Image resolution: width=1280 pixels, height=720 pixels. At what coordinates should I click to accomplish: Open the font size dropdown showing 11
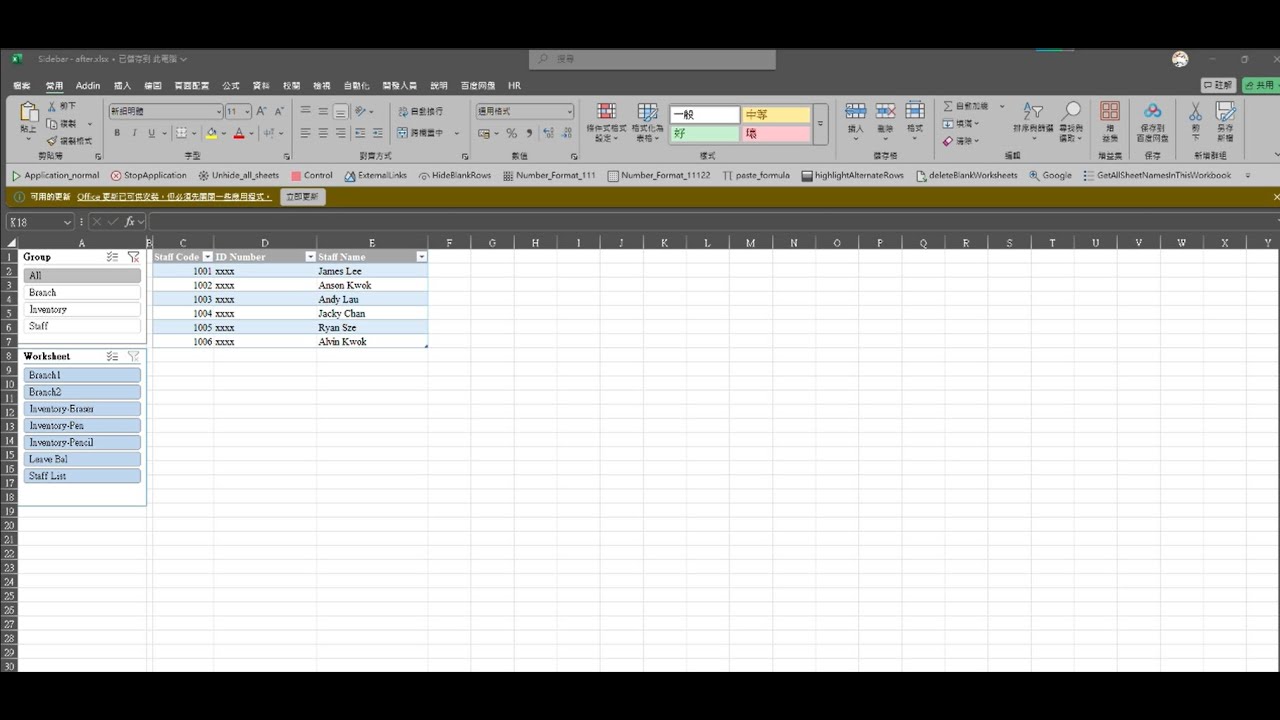coord(247,111)
